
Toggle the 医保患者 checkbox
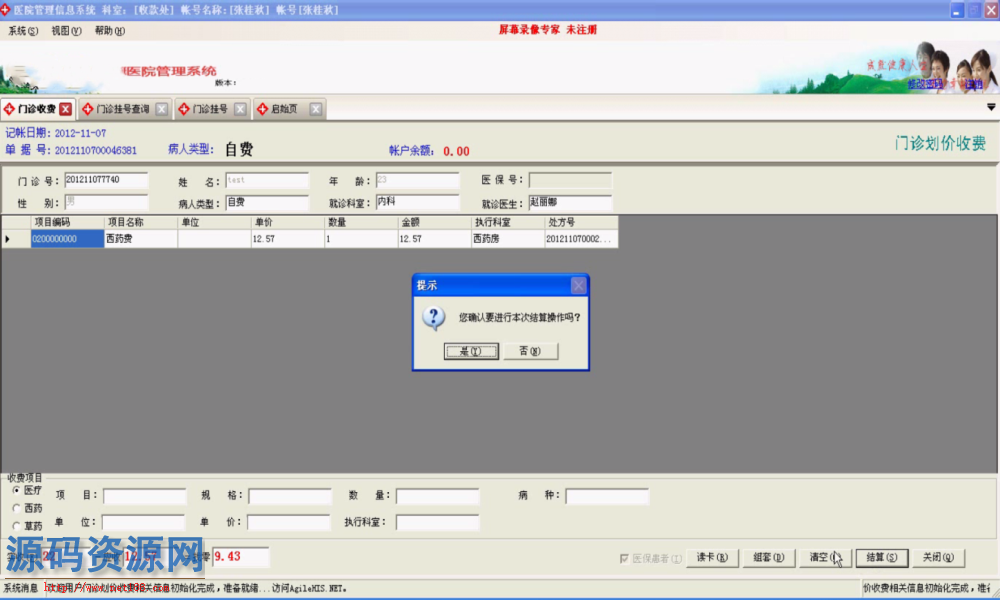[626, 558]
